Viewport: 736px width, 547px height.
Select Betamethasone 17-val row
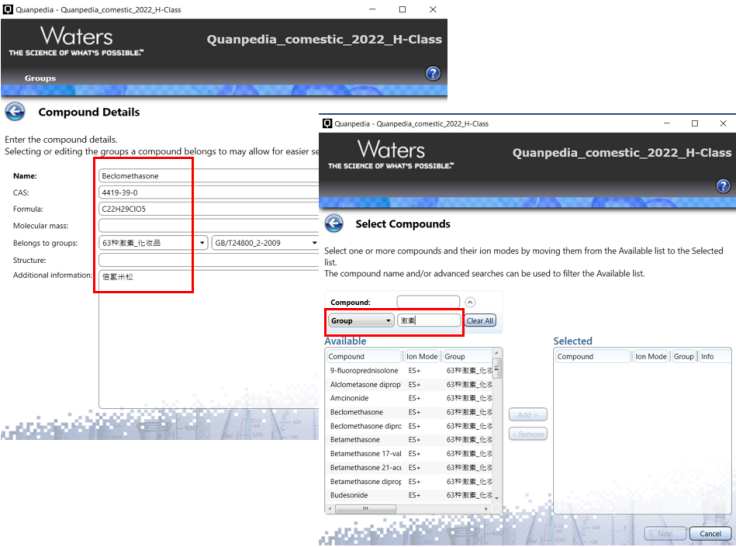[x=410, y=454]
